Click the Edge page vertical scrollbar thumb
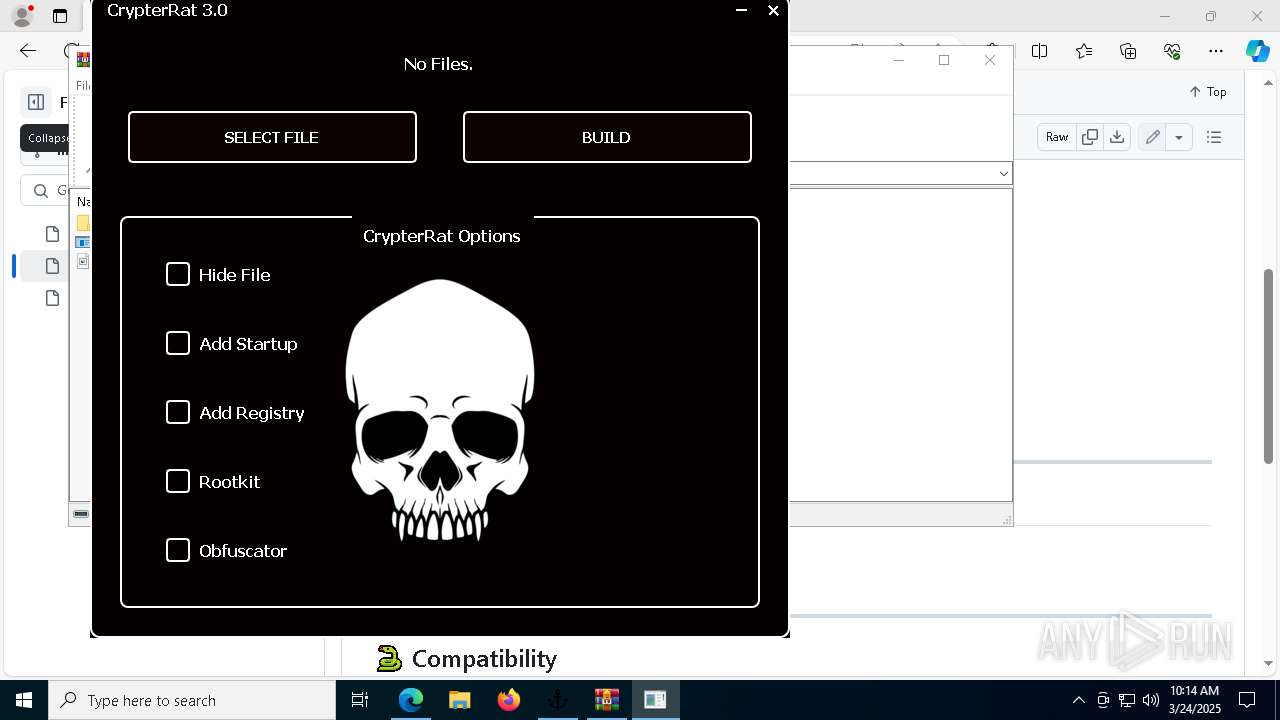Viewport: 1280px width, 720px height. [1268, 365]
